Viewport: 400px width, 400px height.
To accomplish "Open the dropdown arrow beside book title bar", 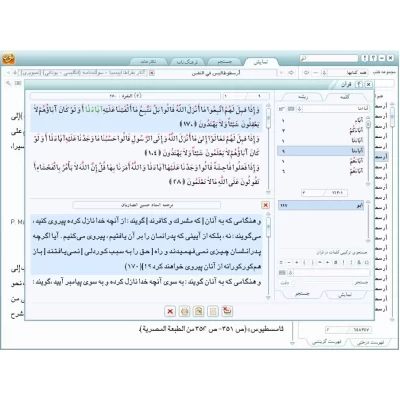I will pos(281,73).
